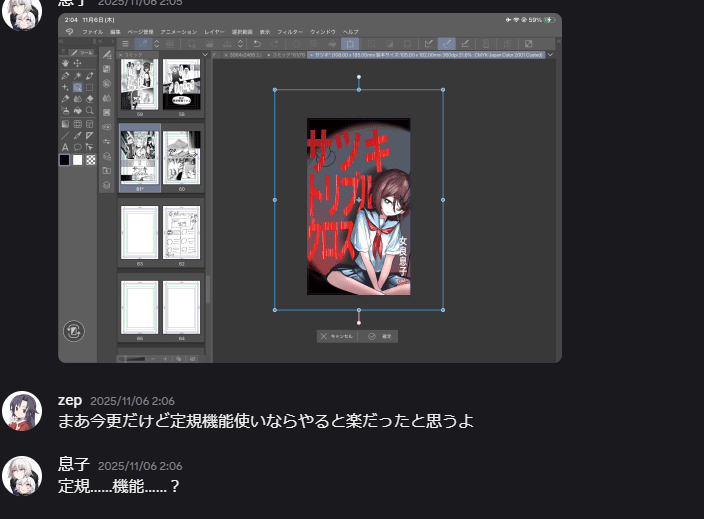Click the zep username in chat

pos(70,400)
